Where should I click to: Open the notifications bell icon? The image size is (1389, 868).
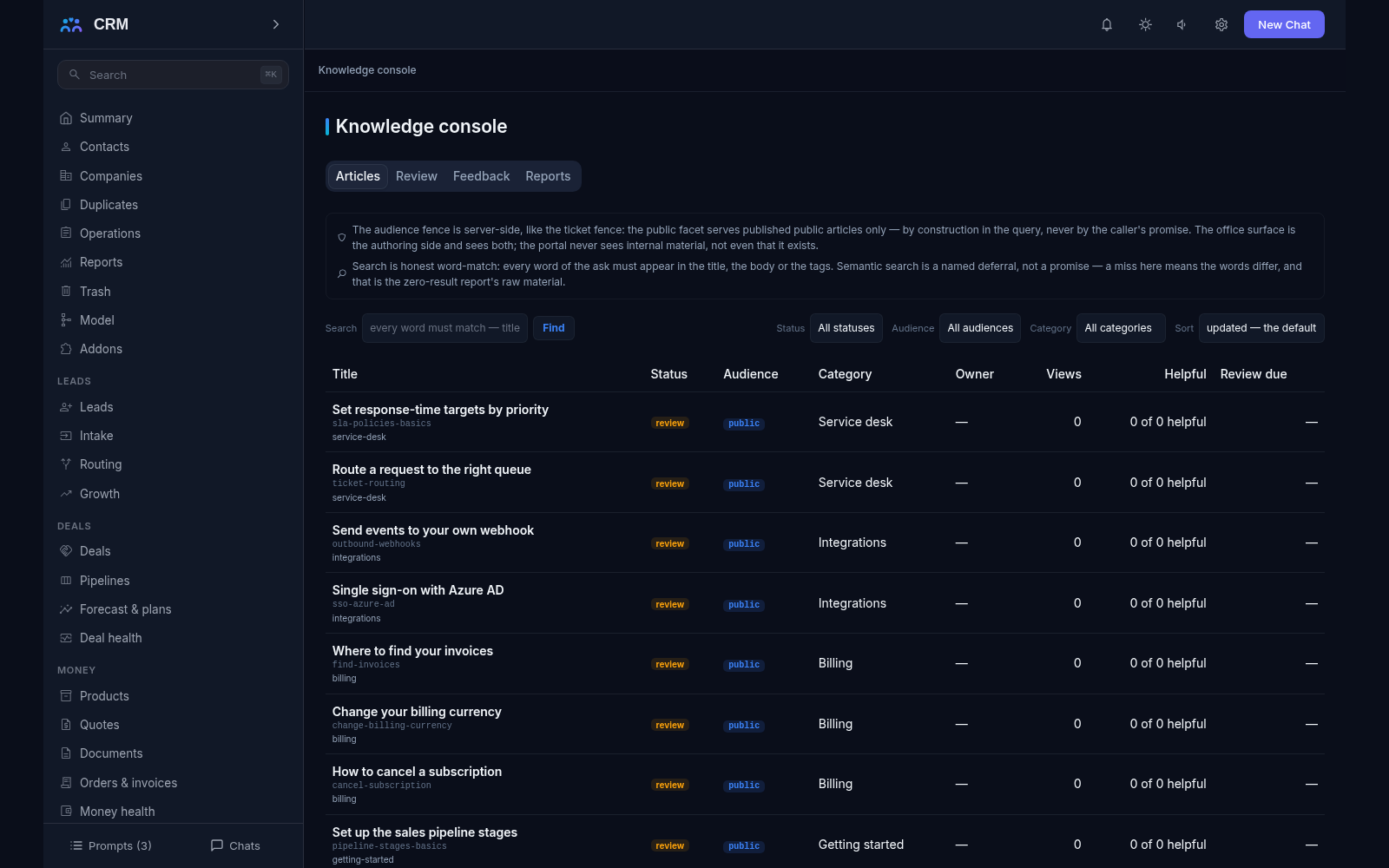[1107, 24]
